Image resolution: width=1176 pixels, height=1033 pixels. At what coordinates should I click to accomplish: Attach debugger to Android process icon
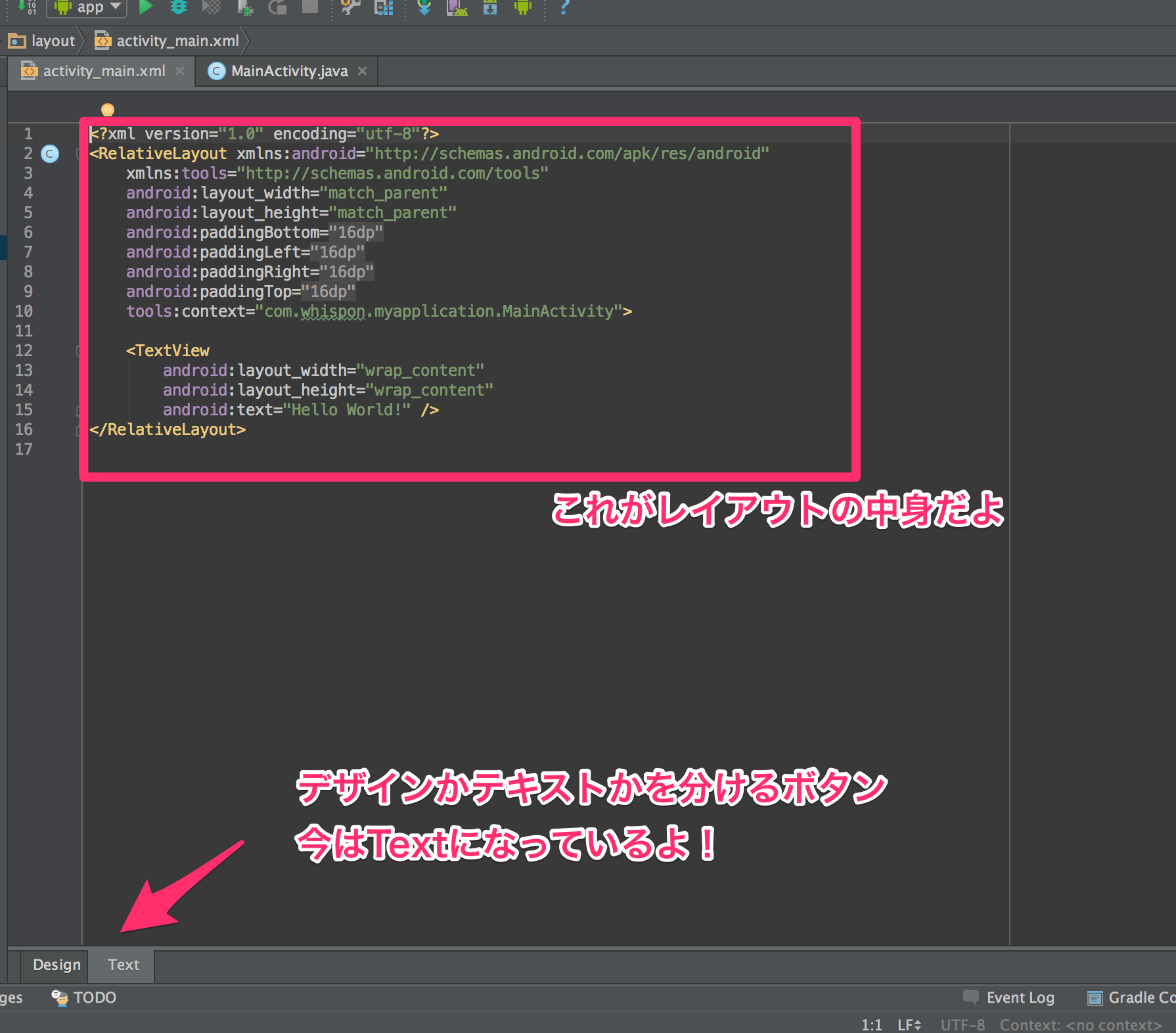tap(244, 7)
